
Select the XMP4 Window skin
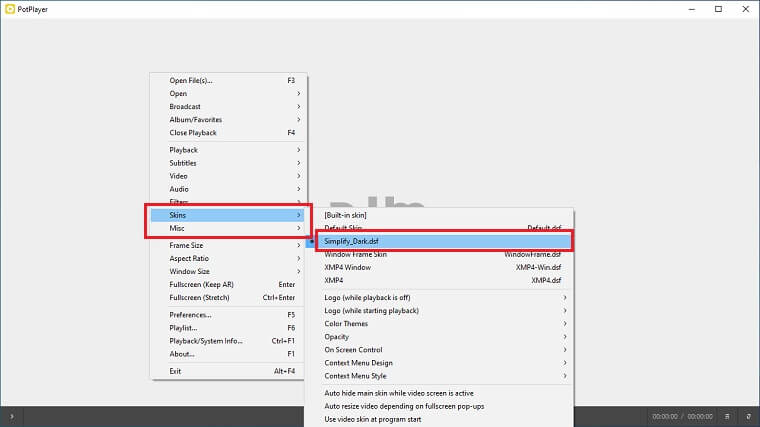[439, 268]
